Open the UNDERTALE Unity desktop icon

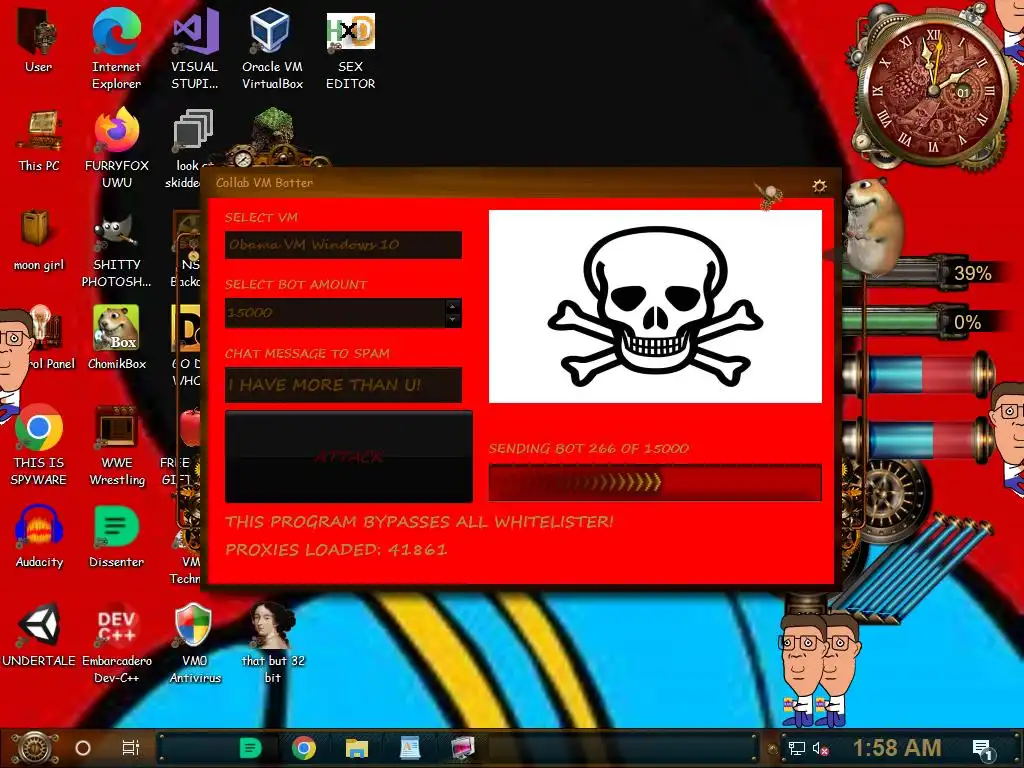pyautogui.click(x=39, y=635)
